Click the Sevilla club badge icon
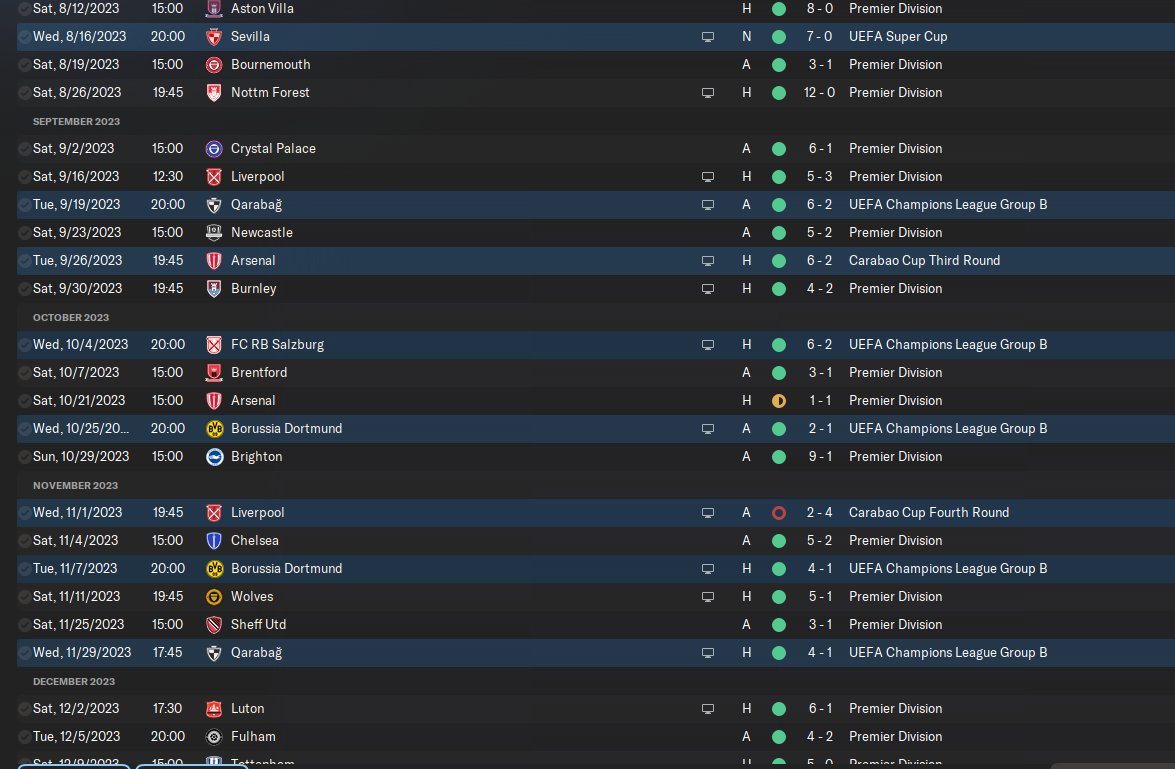The height and width of the screenshot is (769, 1175). 214,37
